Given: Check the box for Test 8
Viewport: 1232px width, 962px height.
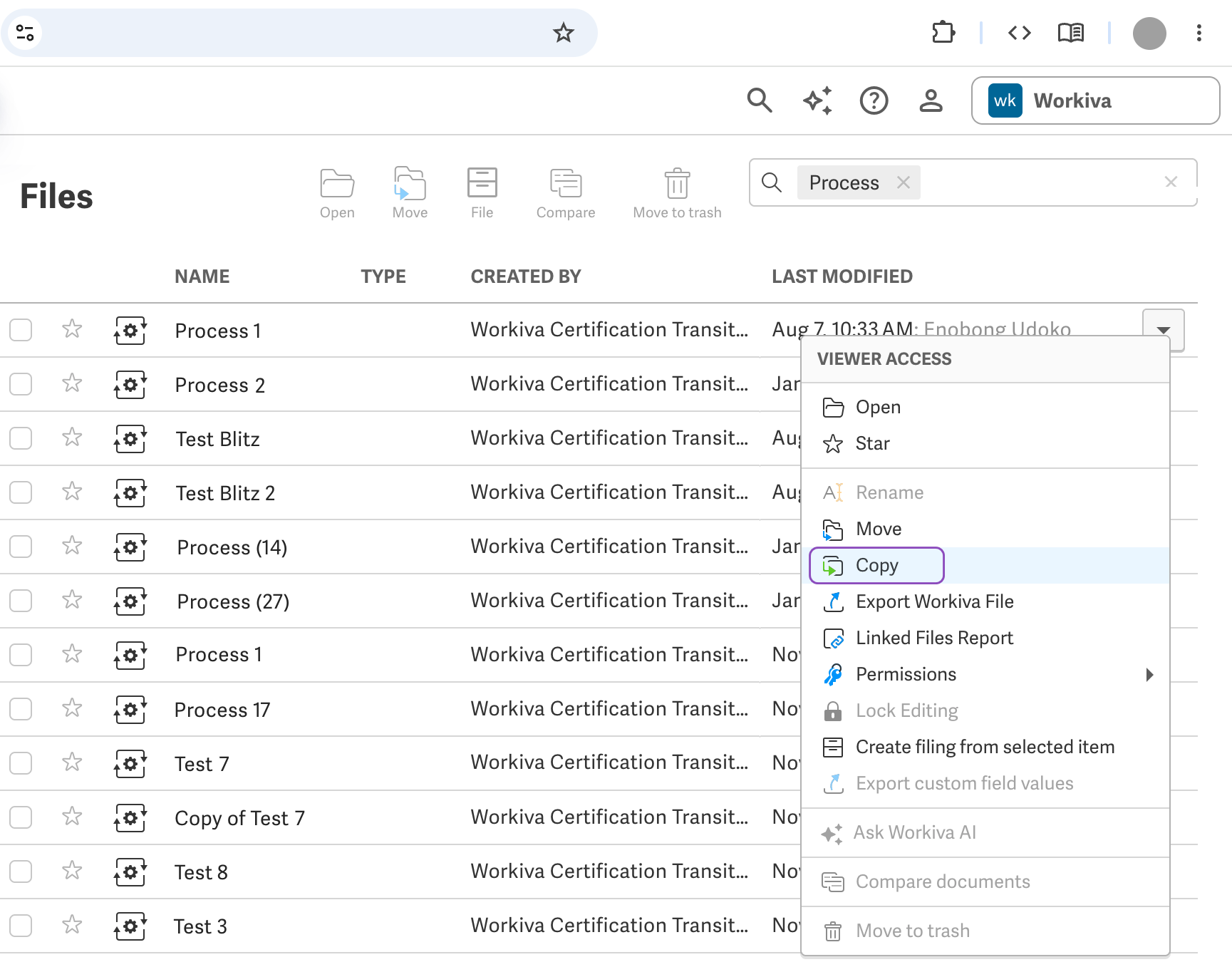Looking at the screenshot, I should pyautogui.click(x=21, y=872).
